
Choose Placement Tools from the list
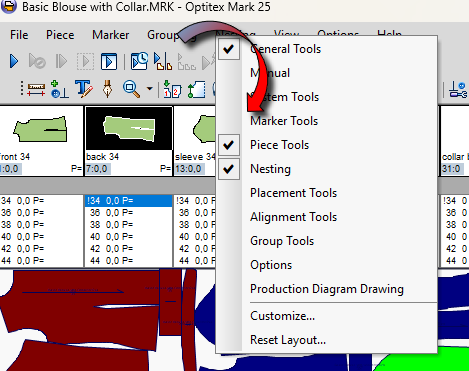pyautogui.click(x=293, y=193)
